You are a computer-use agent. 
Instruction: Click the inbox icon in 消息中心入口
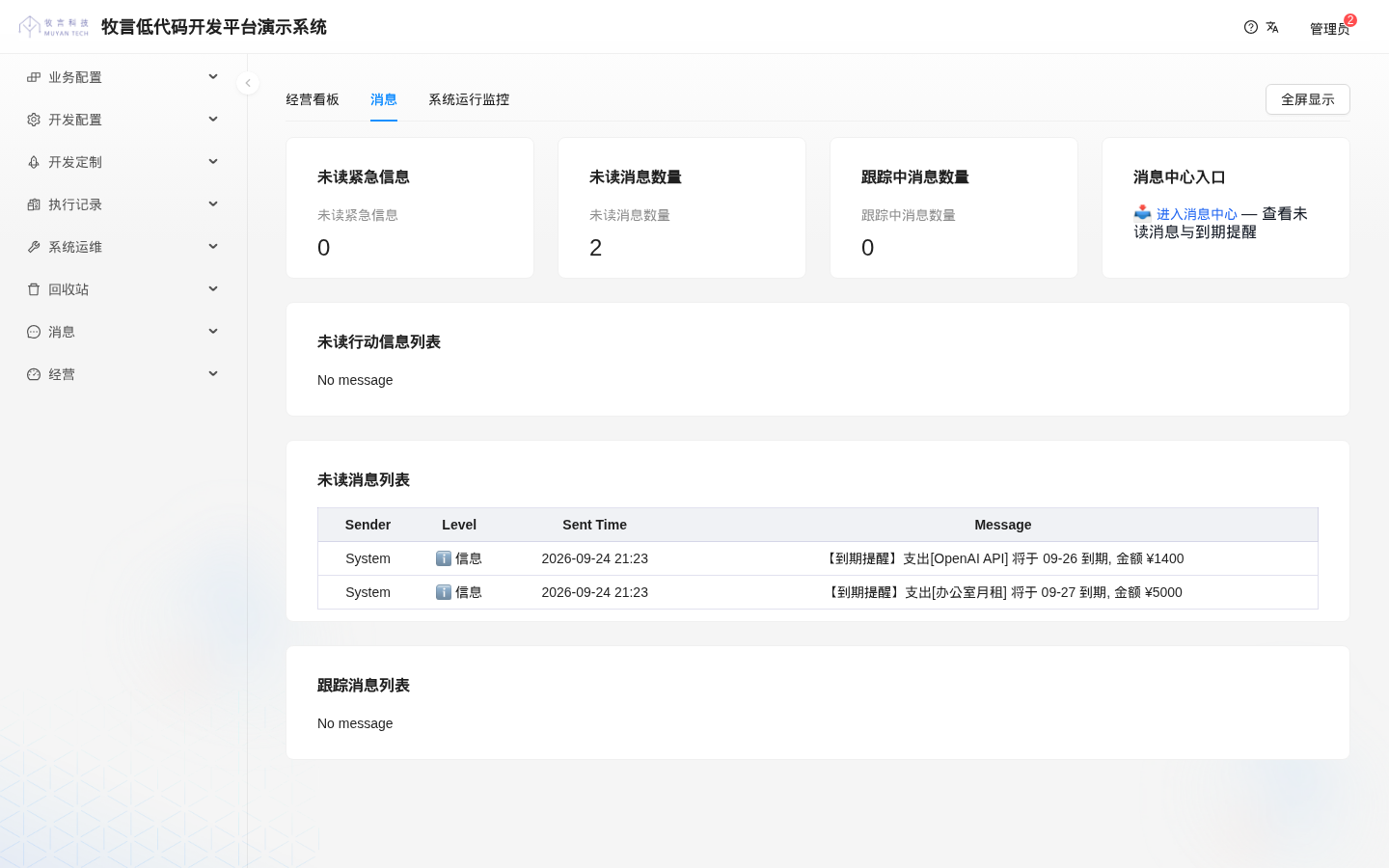coord(1143,213)
